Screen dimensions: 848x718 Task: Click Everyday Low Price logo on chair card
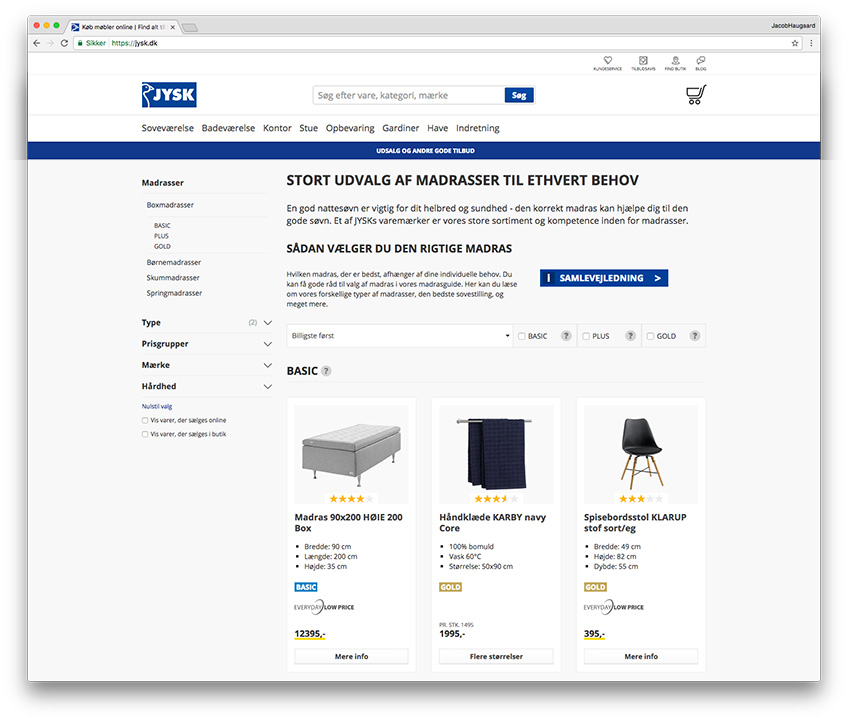[x=614, y=607]
